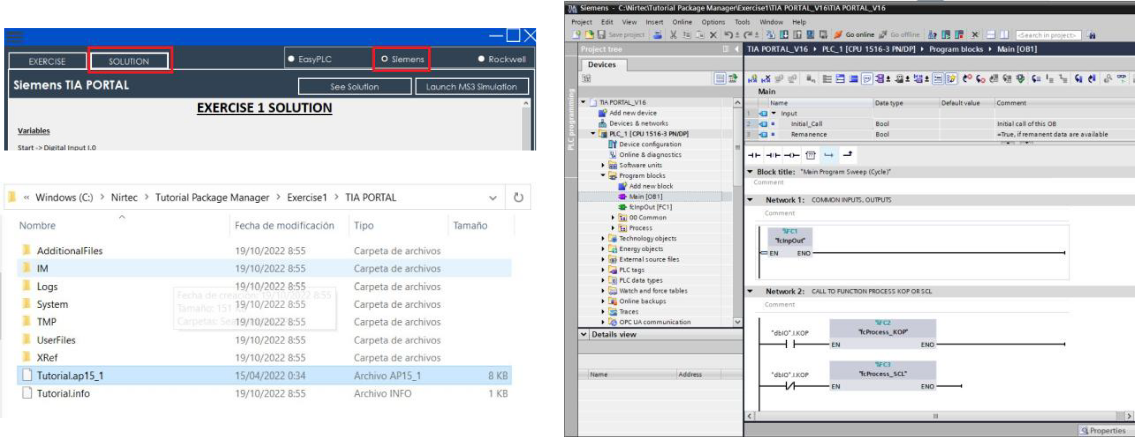1135x437 pixels.
Task: Click the hamburger menu icon in Nirtec window
Action: click(x=14, y=37)
